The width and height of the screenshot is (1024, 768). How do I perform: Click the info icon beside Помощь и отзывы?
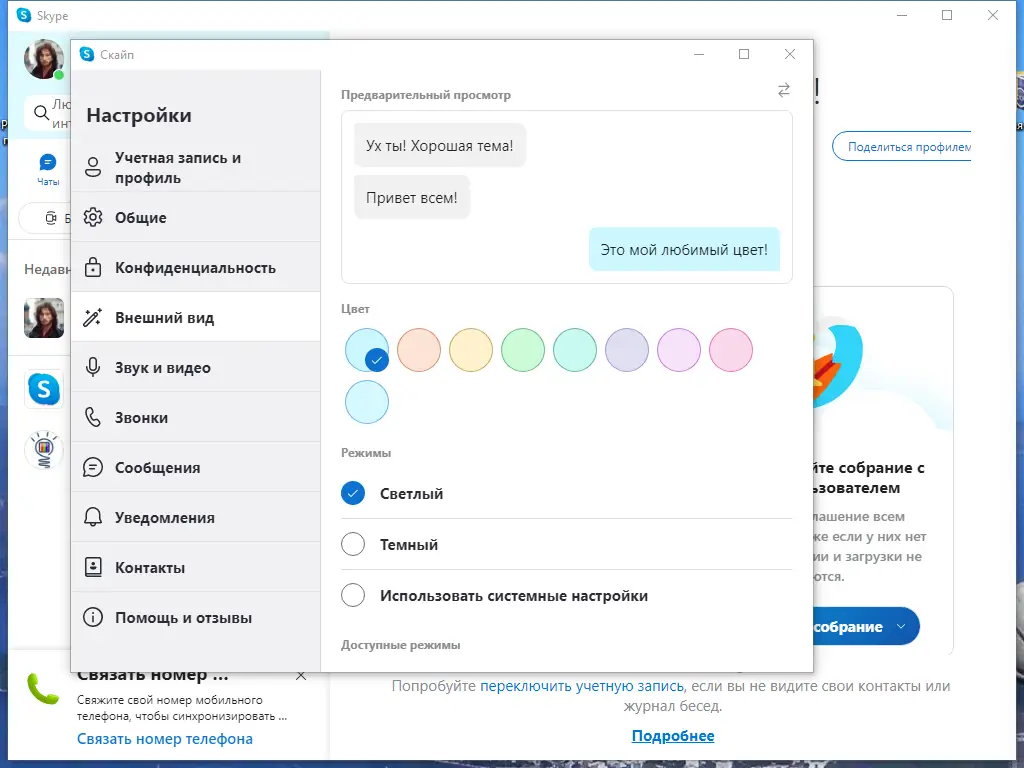(93, 617)
